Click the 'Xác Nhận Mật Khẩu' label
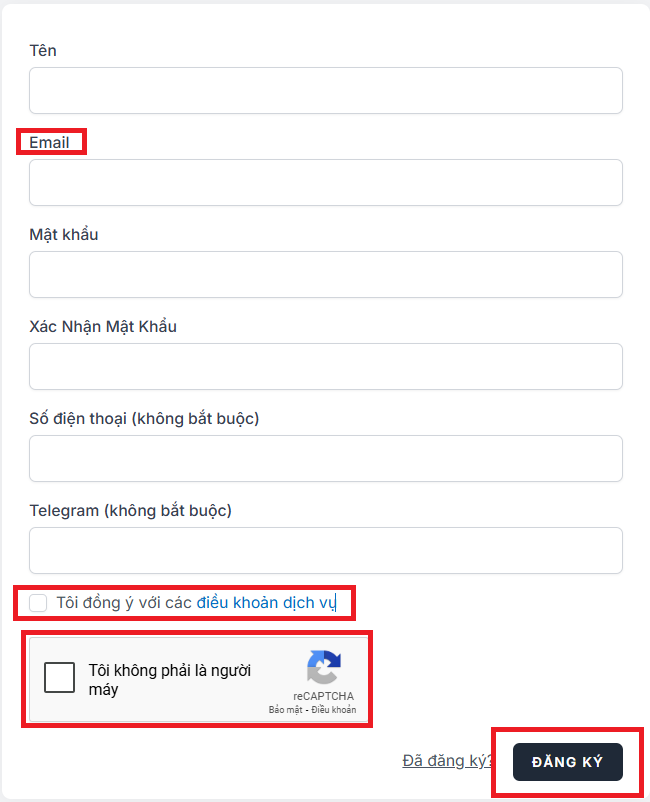The height and width of the screenshot is (802, 650). pyautogui.click(x=103, y=327)
